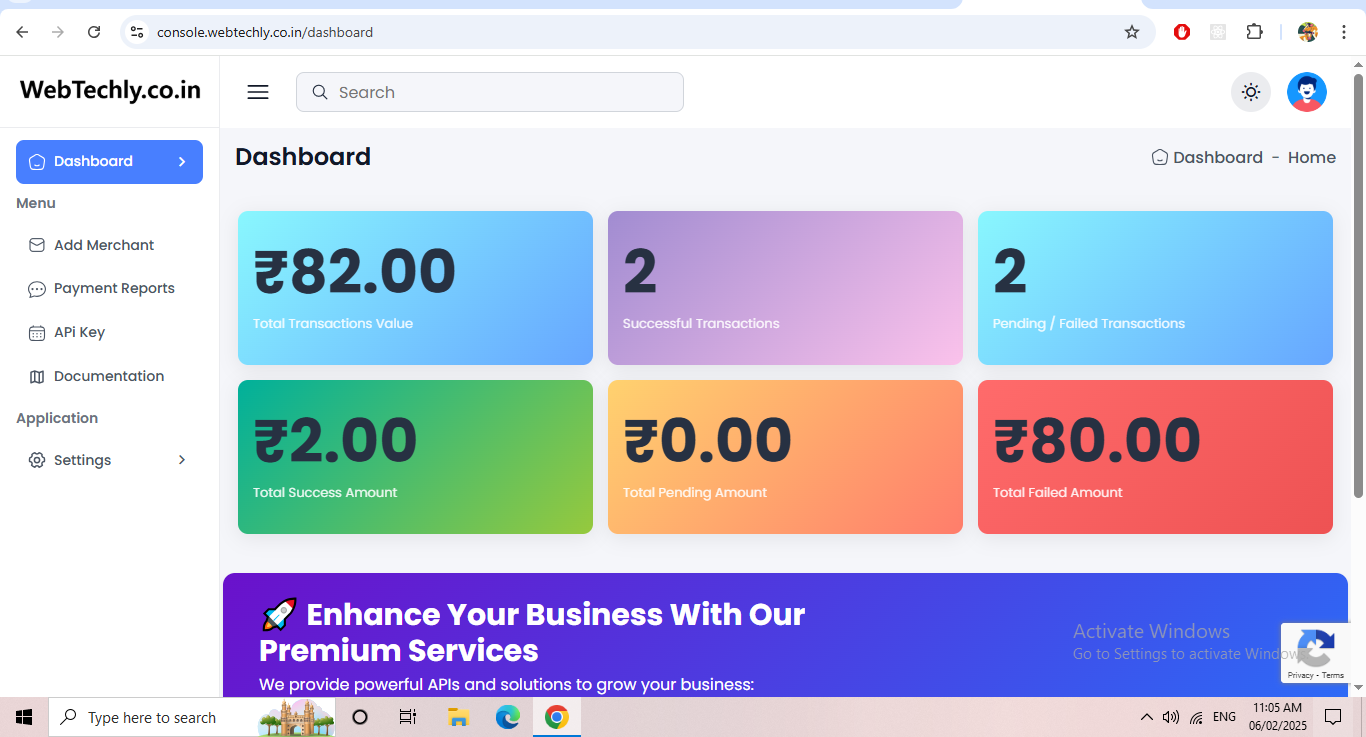The height and width of the screenshot is (737, 1366).
Task: Click Home in the breadcrumb trail
Action: (1311, 157)
